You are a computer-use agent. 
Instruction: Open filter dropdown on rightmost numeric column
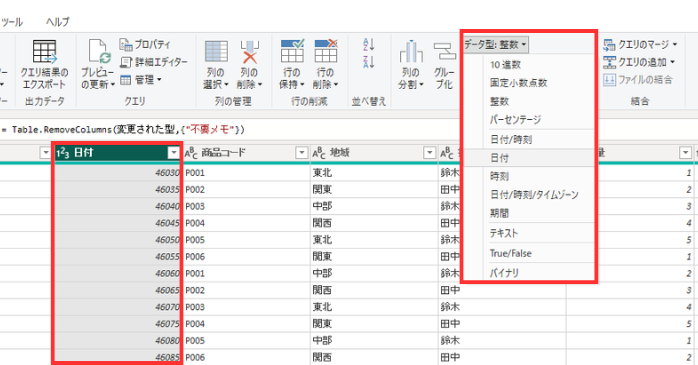click(x=686, y=153)
